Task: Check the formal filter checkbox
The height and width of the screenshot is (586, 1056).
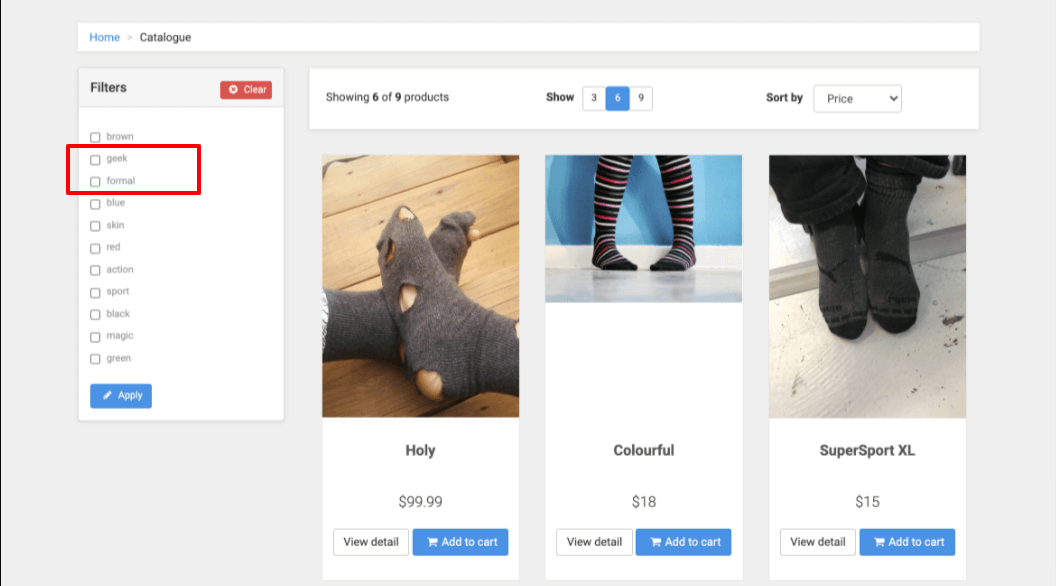Action: point(95,181)
